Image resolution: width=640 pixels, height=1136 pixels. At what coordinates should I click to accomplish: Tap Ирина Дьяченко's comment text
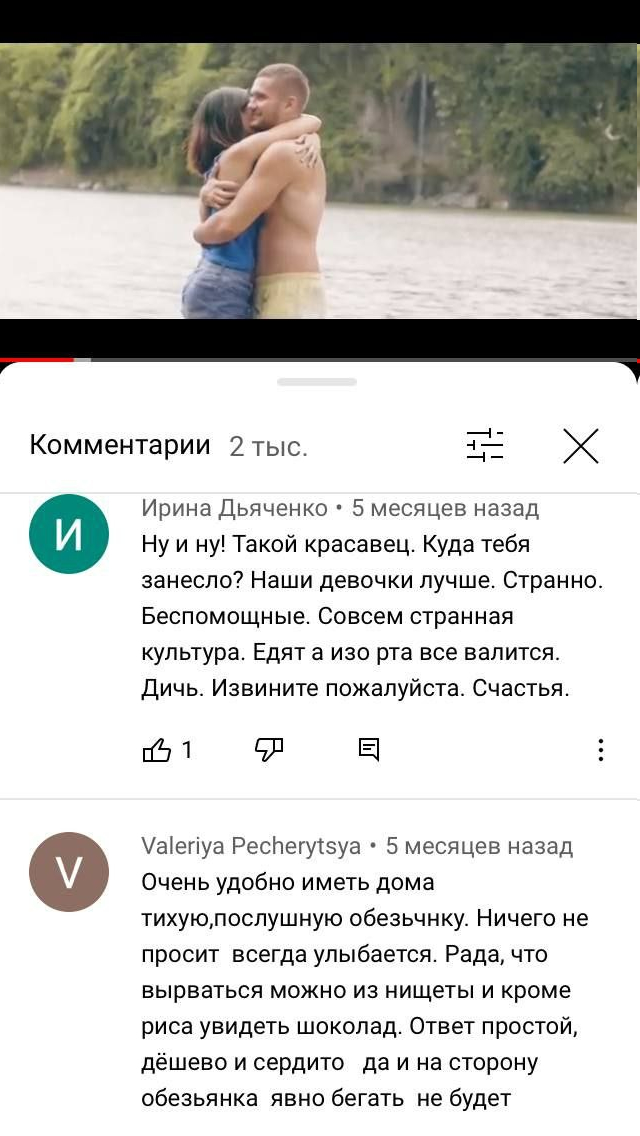pyautogui.click(x=373, y=617)
